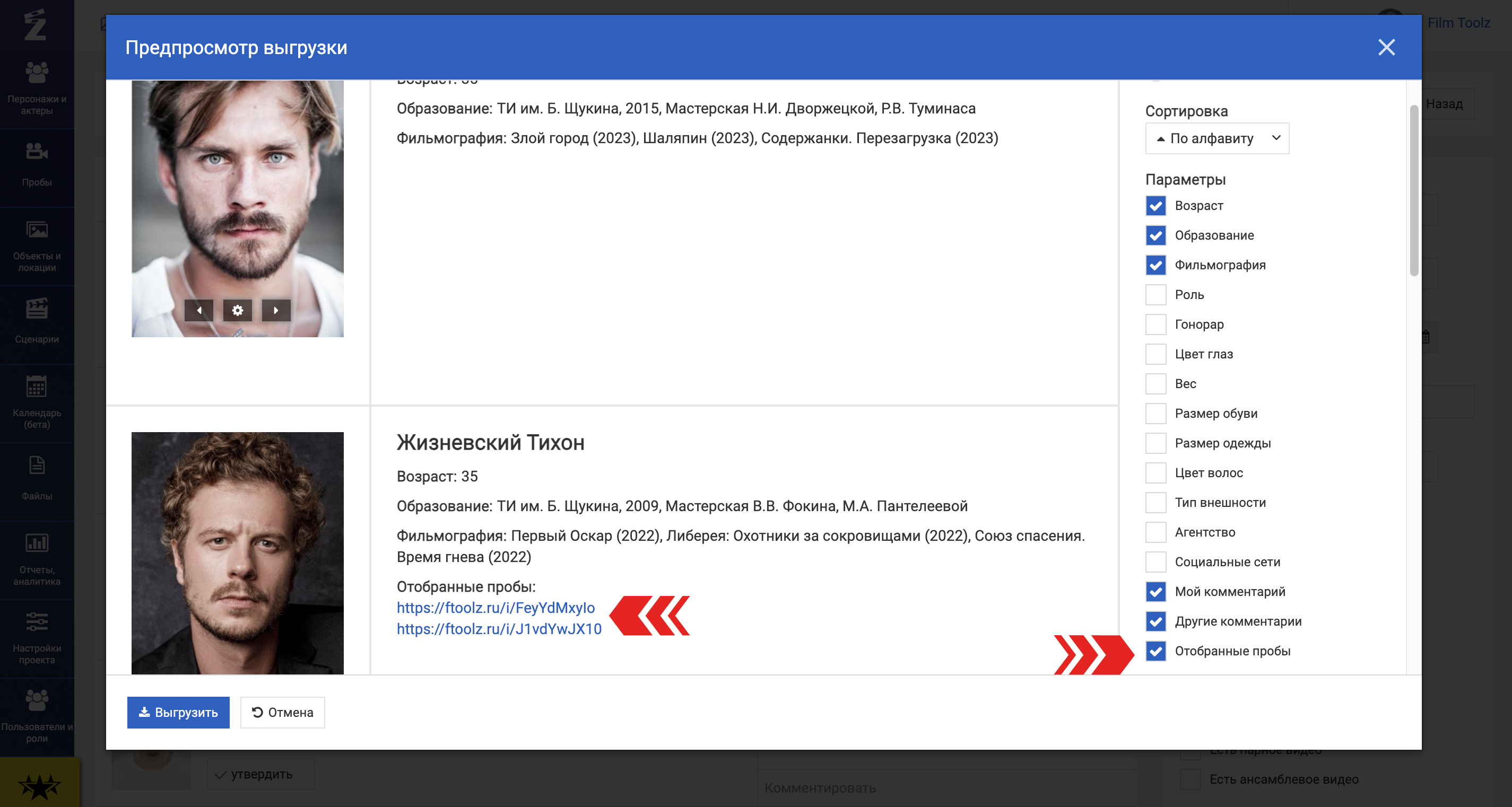Viewport: 1512px width, 807px height.
Task: Click the first actor's portrait photo
Action: click(237, 208)
